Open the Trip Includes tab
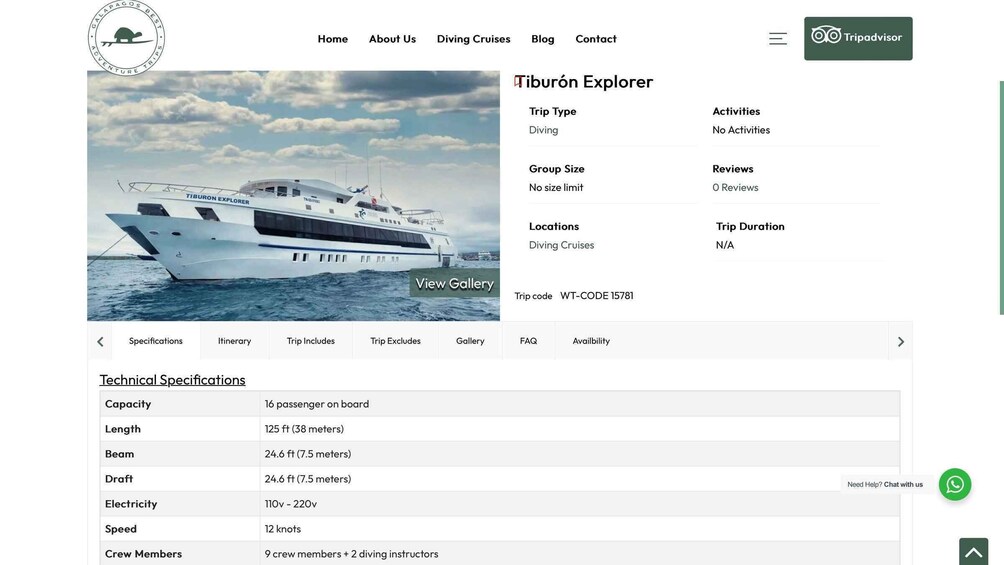1004x565 pixels. pyautogui.click(x=310, y=341)
